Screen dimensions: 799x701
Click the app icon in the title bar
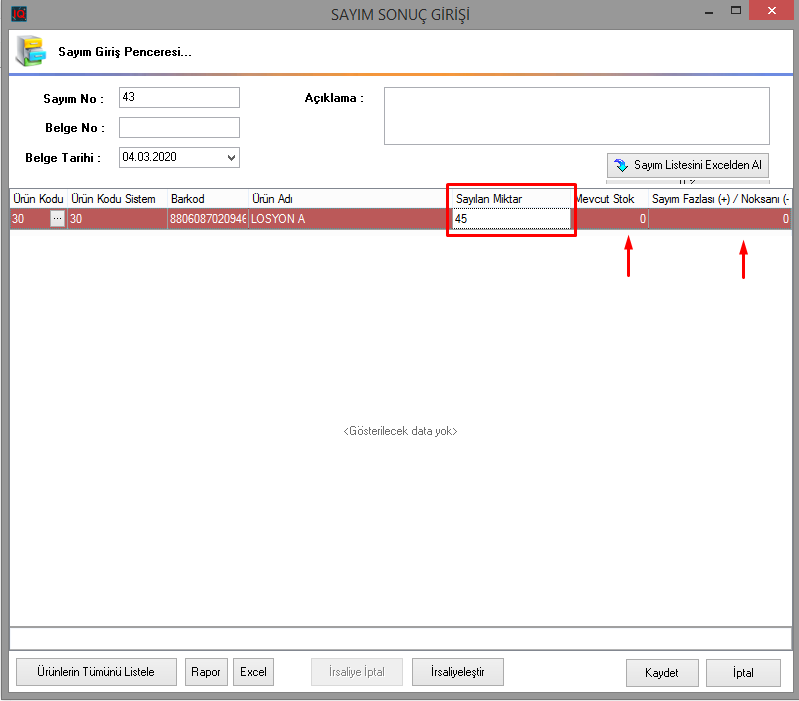[18, 14]
